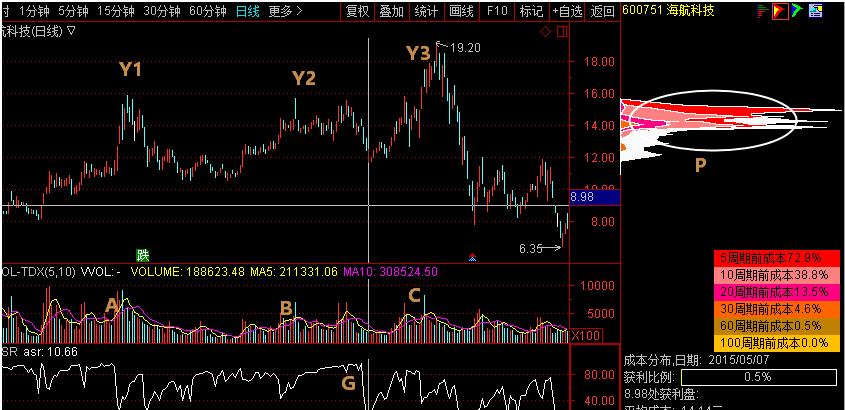Image resolution: width=845 pixels, height=410 pixels.
Task: Click the 复权 button
Action: click(x=357, y=11)
